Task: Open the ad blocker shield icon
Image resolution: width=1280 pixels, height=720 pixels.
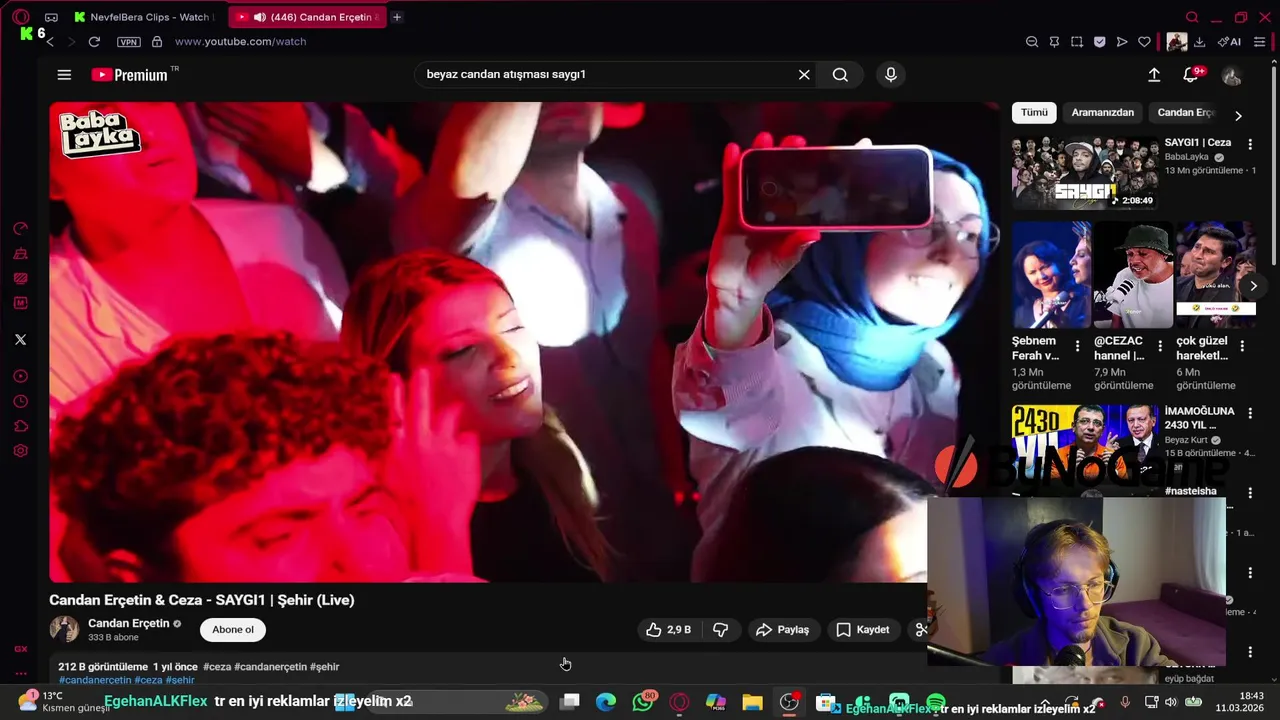Action: click(x=1099, y=42)
